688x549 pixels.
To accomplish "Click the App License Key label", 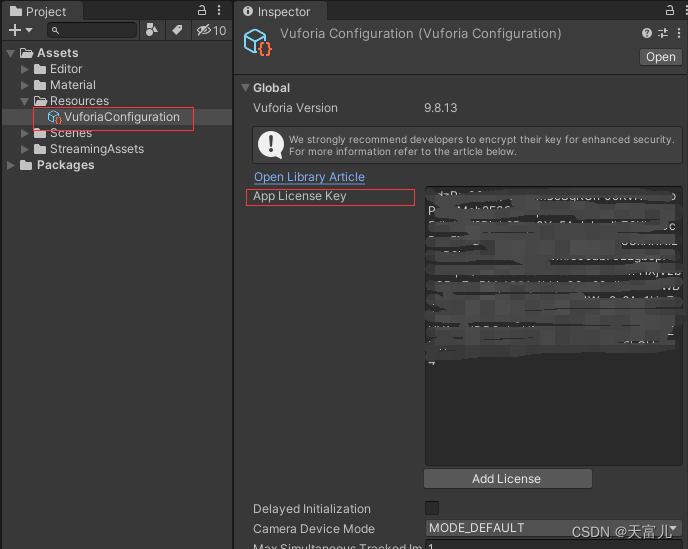I will tap(300, 196).
